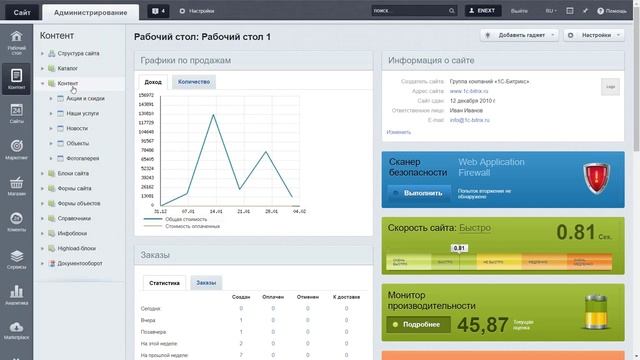
Task: Open the Маркетинг target sidebar icon
Action: pyautogui.click(x=16, y=149)
